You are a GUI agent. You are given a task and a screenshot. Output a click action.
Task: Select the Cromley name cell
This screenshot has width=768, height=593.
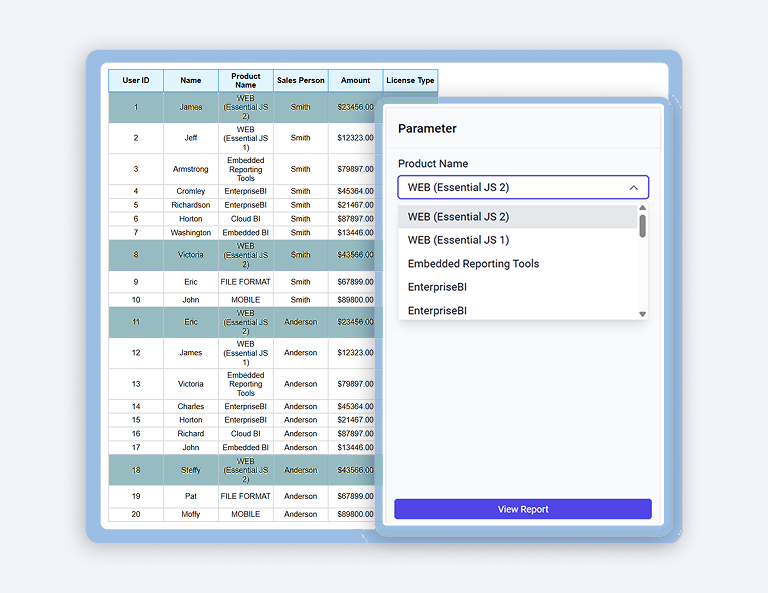(191, 191)
